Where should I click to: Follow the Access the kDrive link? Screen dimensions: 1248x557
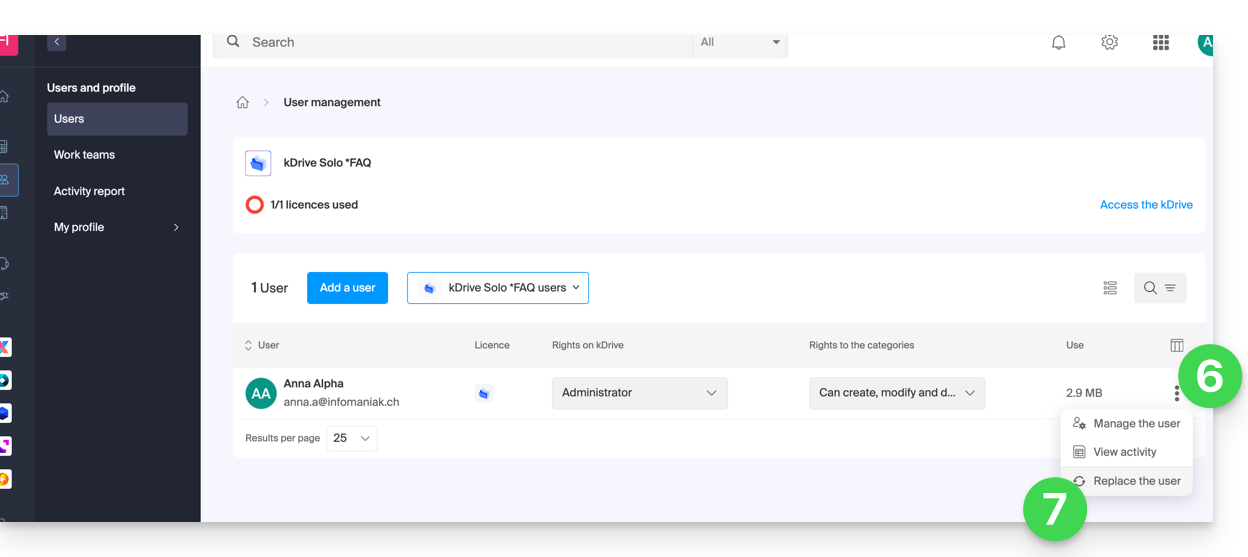(x=1145, y=205)
